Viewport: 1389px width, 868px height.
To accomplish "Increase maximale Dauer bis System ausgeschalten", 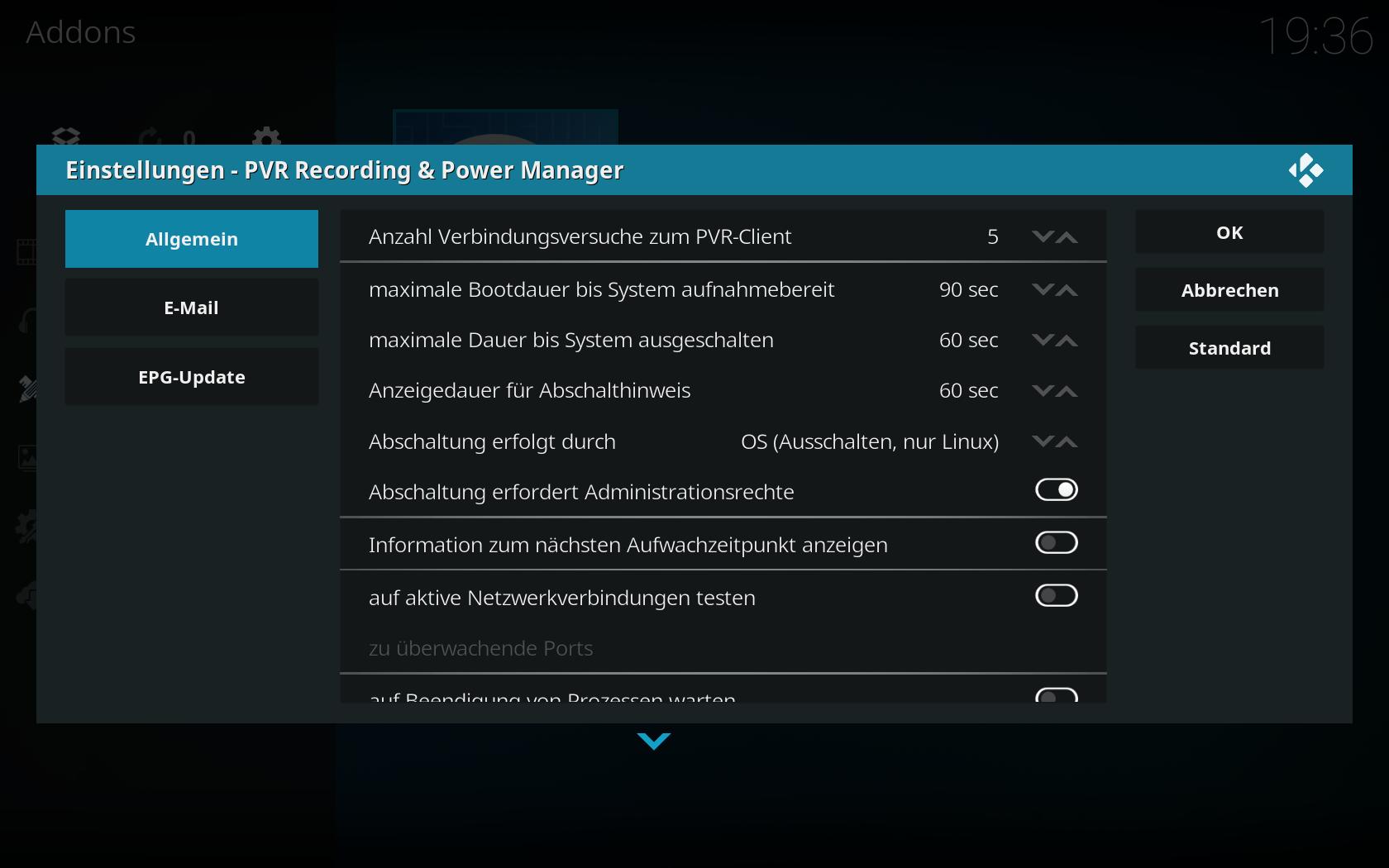I will (x=1067, y=341).
